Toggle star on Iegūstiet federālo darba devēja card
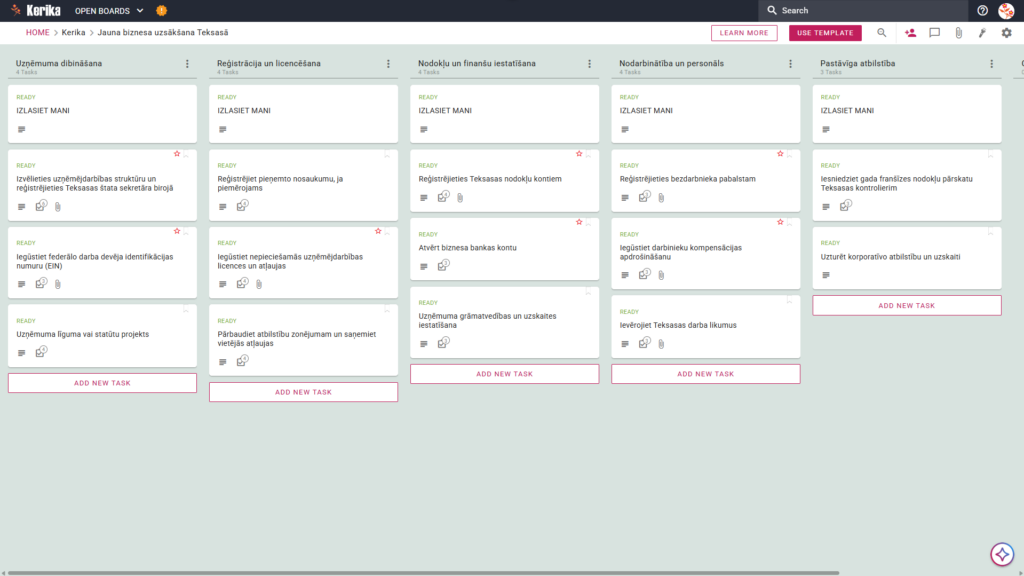 (x=176, y=231)
